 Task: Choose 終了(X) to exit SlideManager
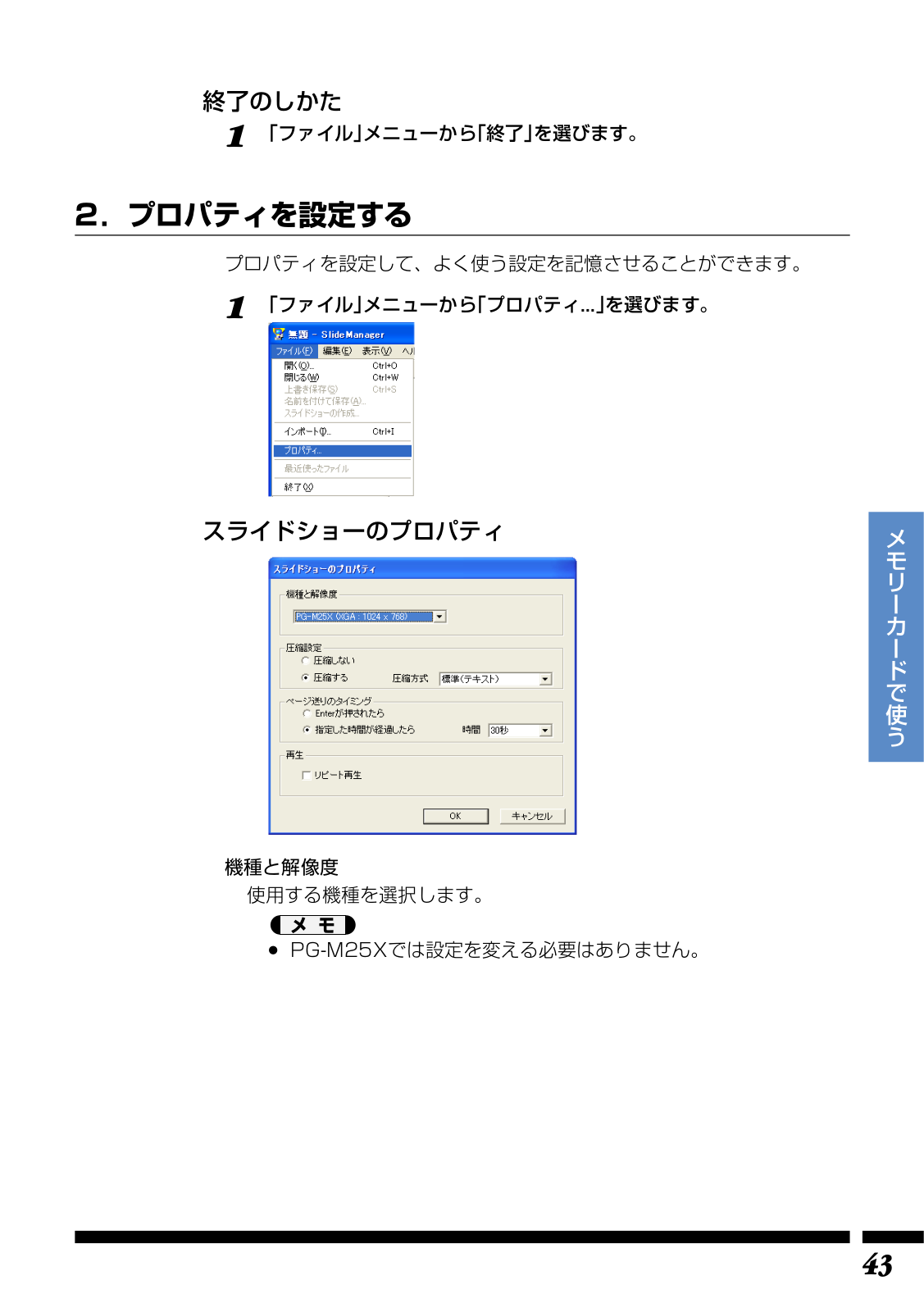[x=343, y=487]
